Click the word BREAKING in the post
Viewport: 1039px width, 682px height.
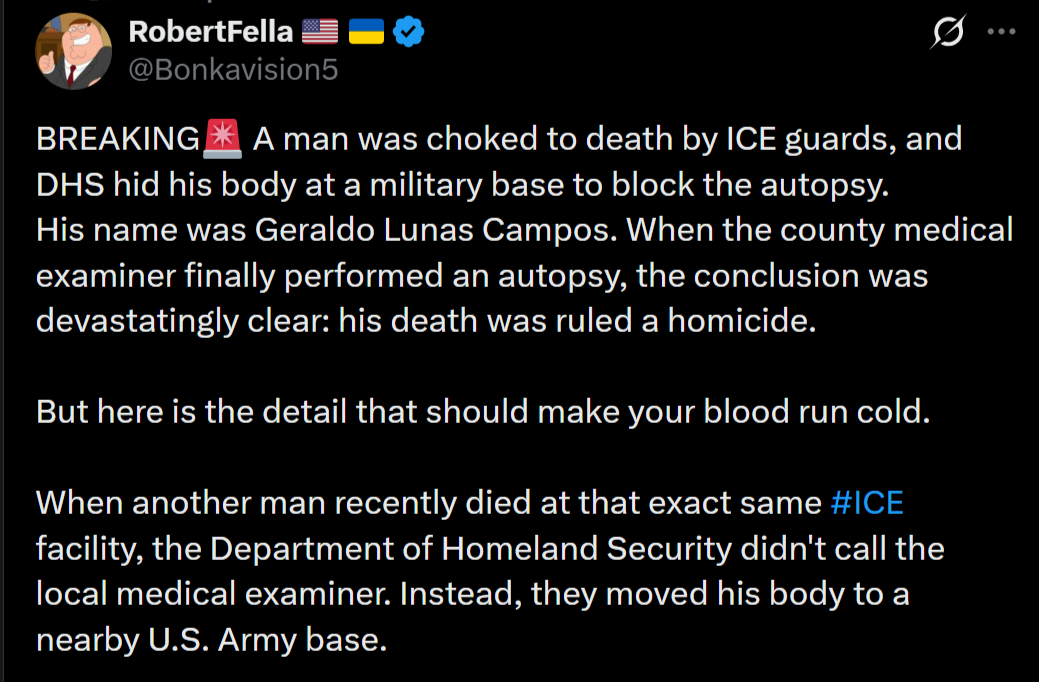pyautogui.click(x=118, y=139)
